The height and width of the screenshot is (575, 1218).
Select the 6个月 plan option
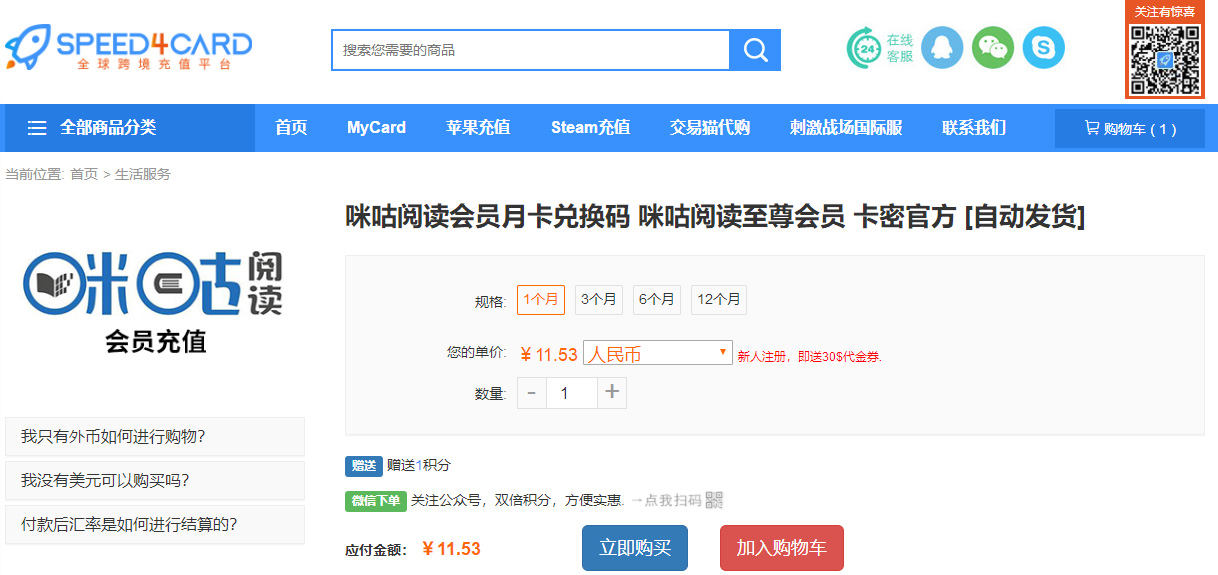(657, 300)
